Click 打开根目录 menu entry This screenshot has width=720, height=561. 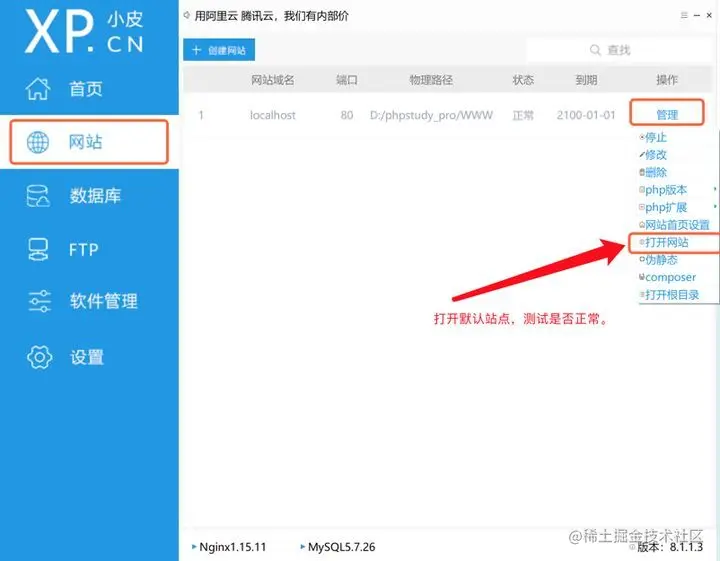[669, 295]
